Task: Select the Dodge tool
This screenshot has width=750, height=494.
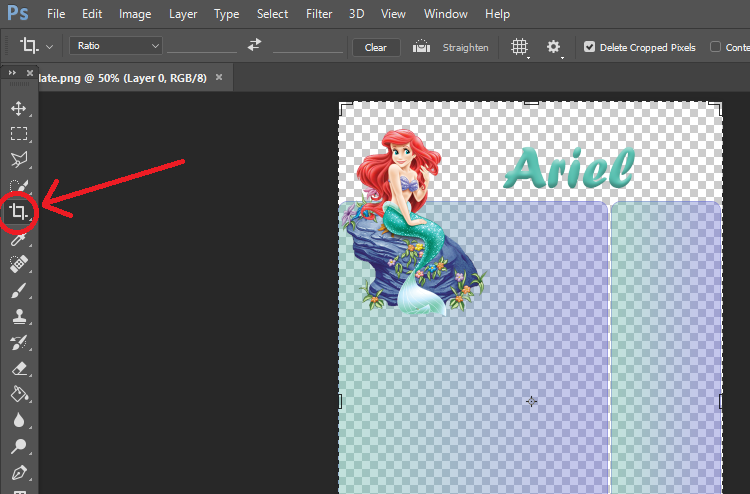Action: (x=19, y=446)
